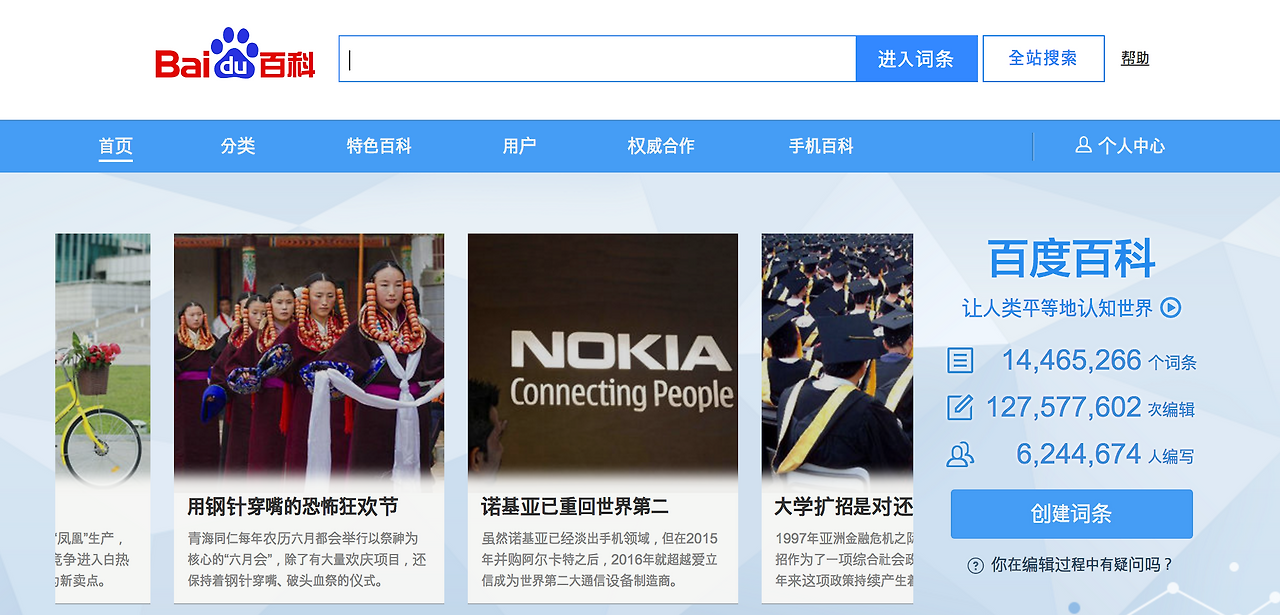Open headline 用钢针穿嘴的恐怖狂欢节
1280x615 pixels.
[293, 507]
